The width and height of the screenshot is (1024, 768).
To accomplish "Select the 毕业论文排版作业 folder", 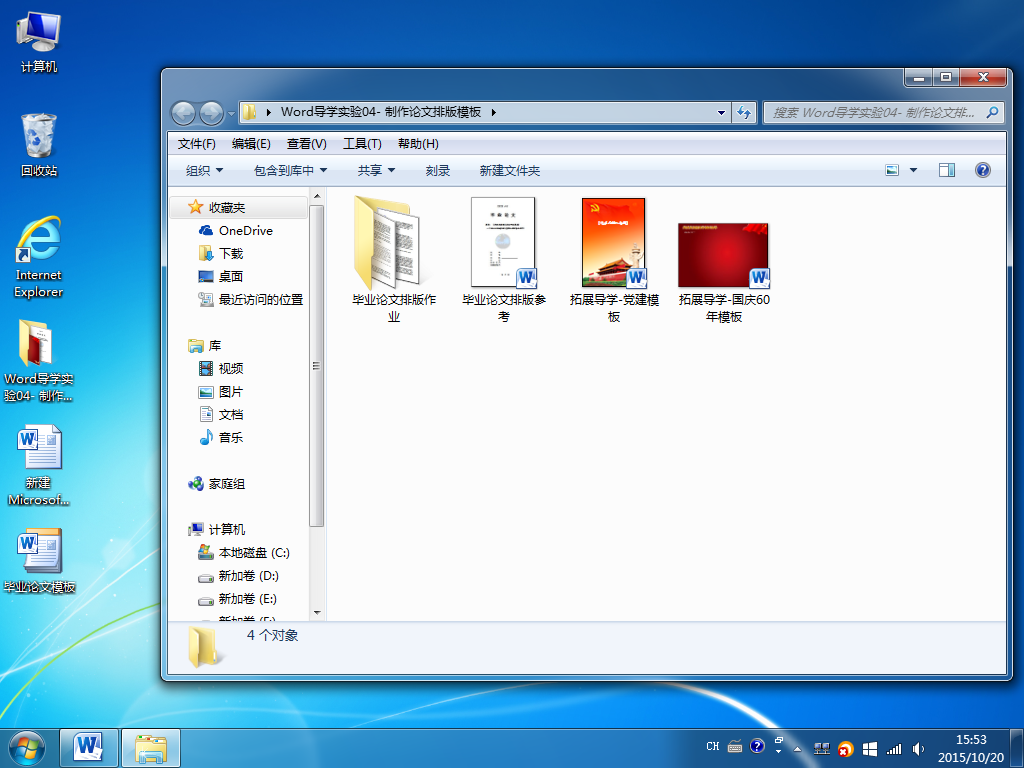I will 394,260.
